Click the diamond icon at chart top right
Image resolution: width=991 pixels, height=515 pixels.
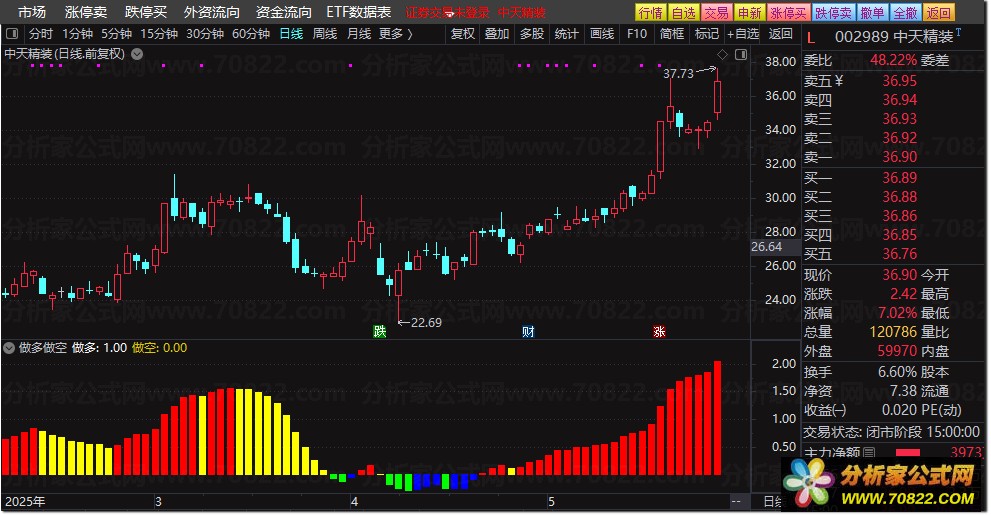722,55
